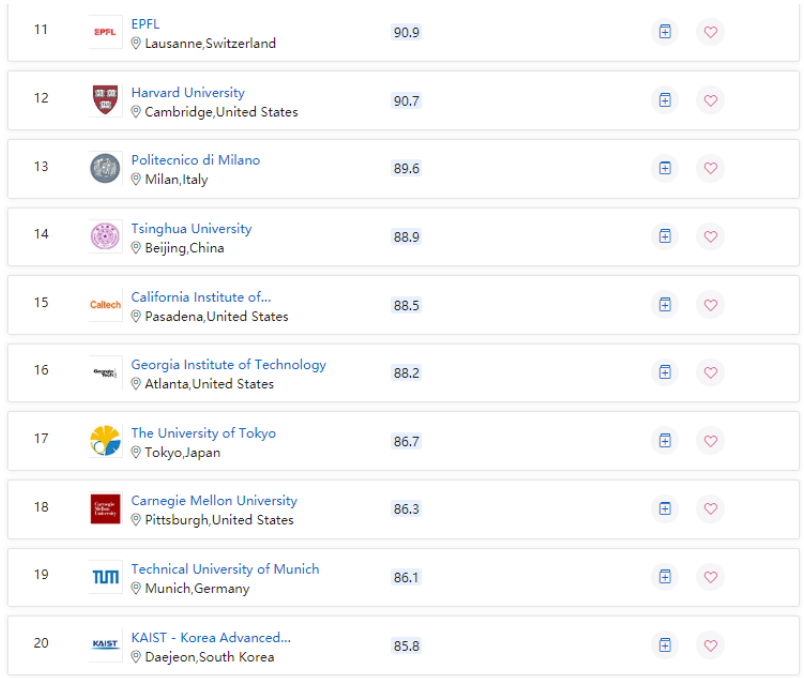Image resolution: width=804 pixels, height=678 pixels.
Task: Add Carnegie Mellon University to comparison
Action: click(664, 508)
